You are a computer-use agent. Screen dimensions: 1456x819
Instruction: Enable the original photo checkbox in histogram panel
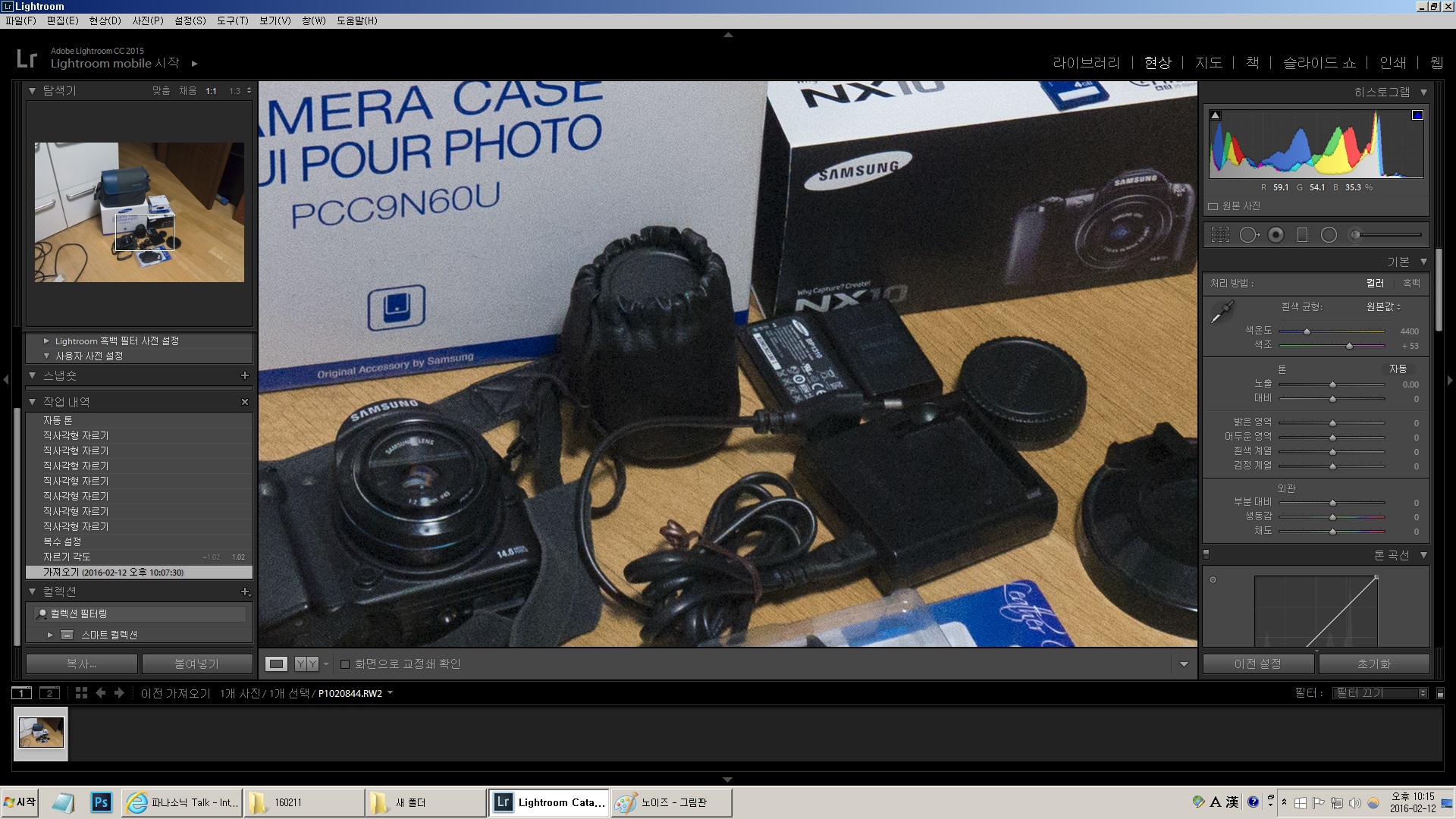pyautogui.click(x=1213, y=206)
